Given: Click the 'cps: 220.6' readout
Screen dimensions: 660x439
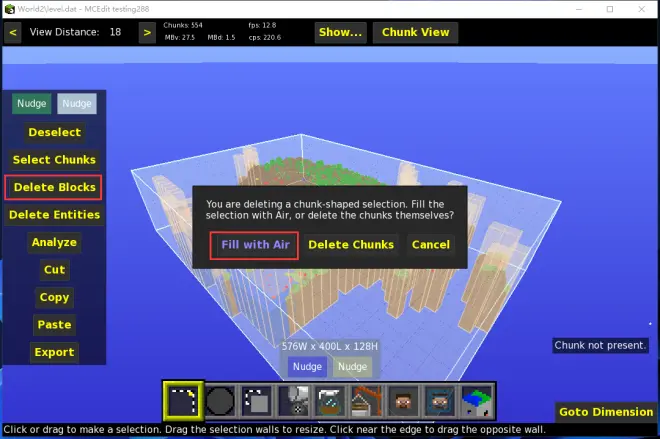Looking at the screenshot, I should point(264,37).
